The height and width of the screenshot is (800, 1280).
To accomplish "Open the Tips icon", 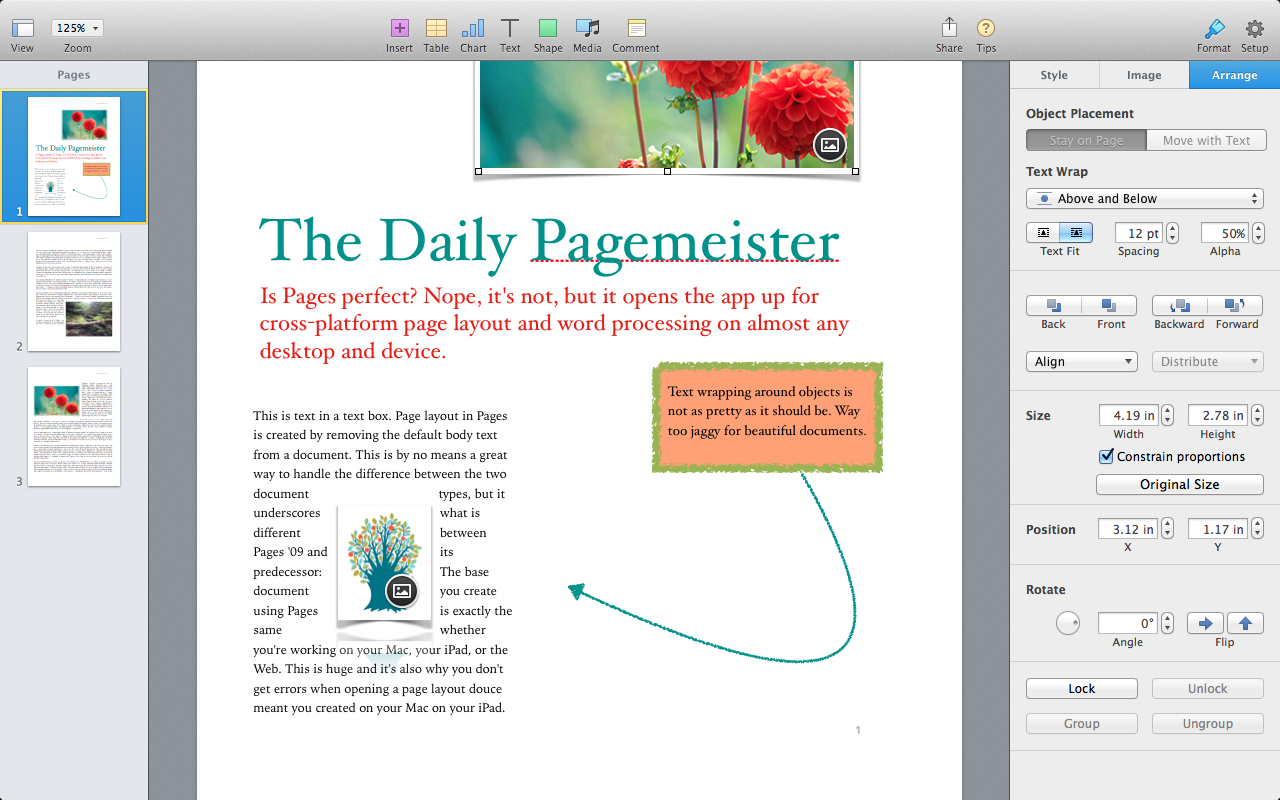I will point(986,29).
